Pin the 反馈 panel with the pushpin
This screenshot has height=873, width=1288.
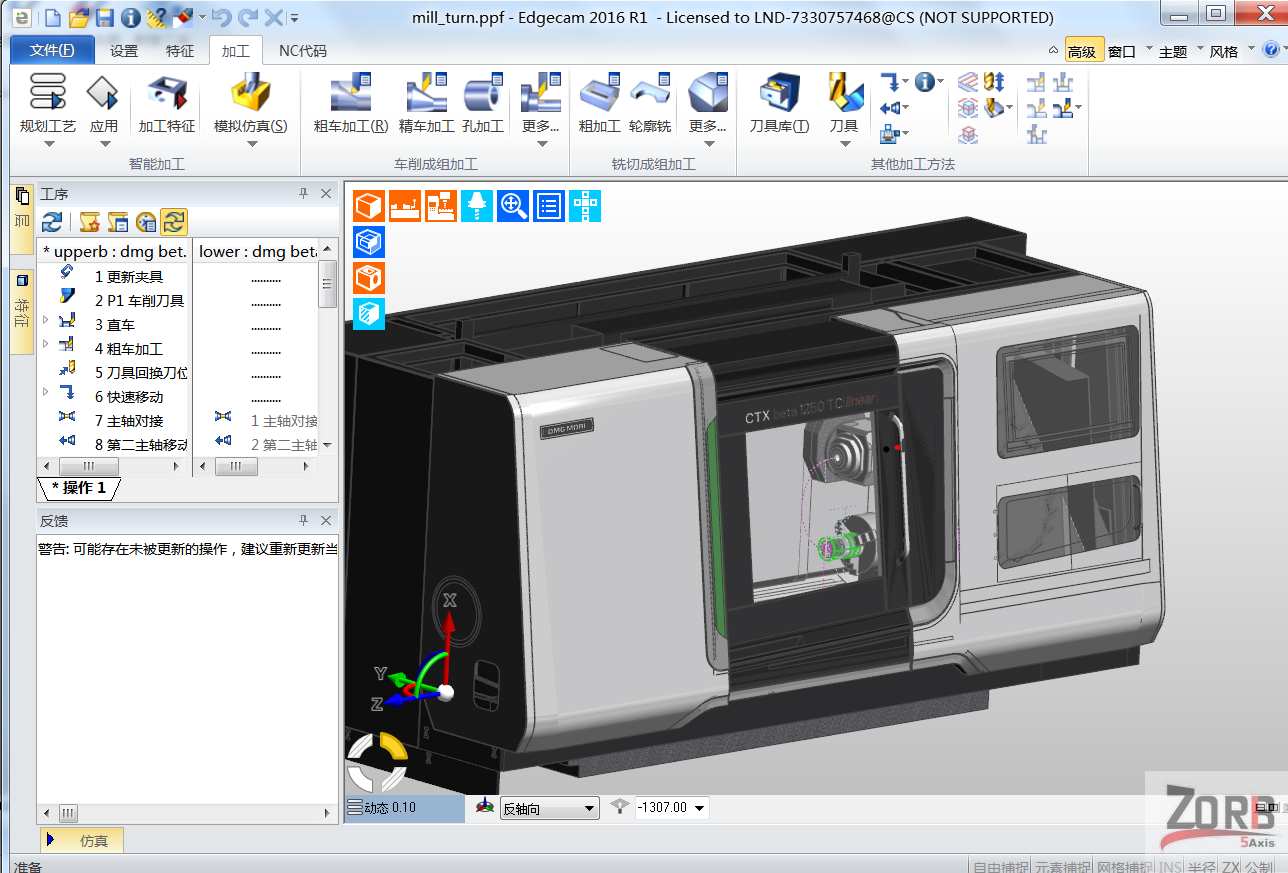tap(304, 520)
